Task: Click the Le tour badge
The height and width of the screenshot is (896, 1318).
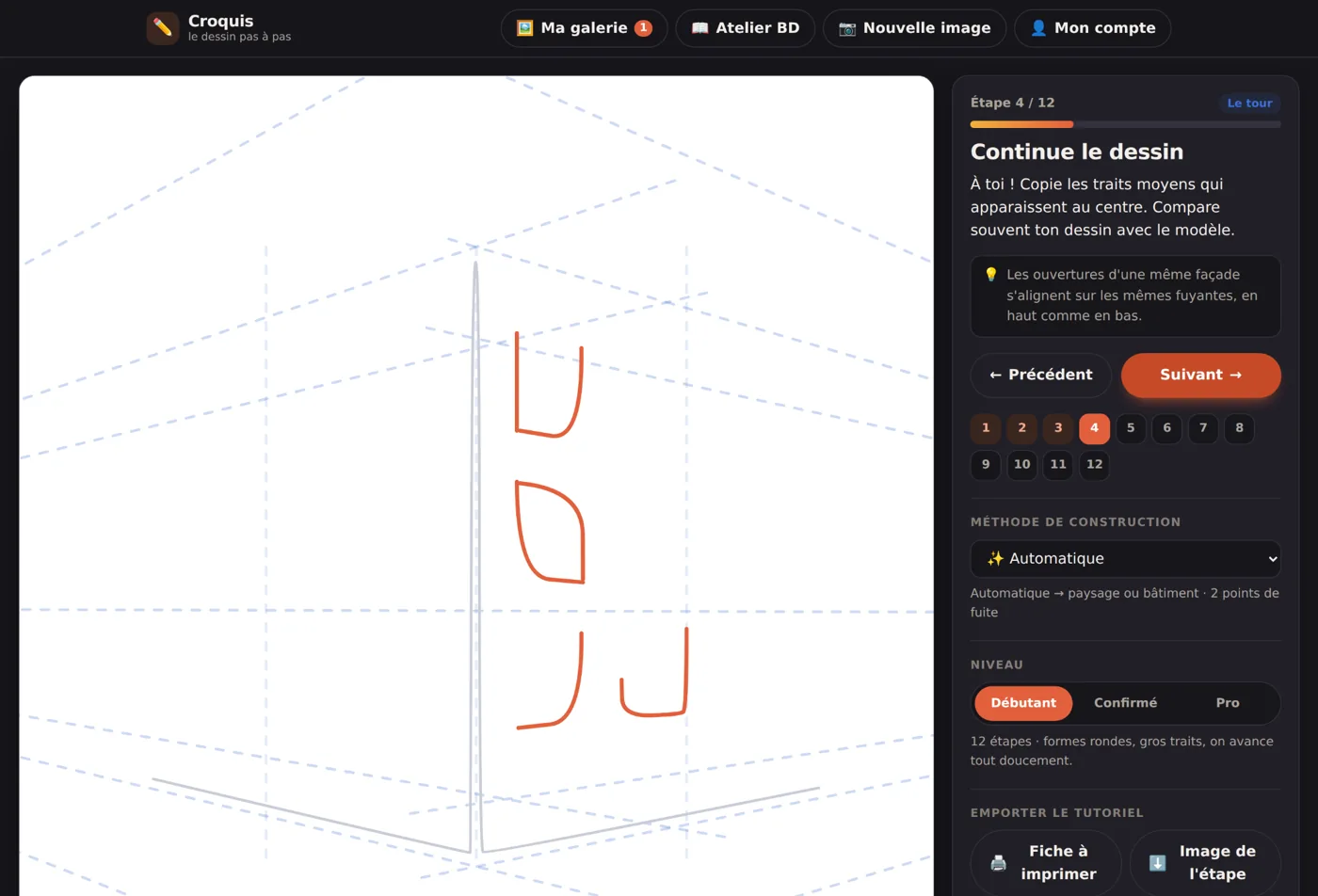Action: [1249, 104]
